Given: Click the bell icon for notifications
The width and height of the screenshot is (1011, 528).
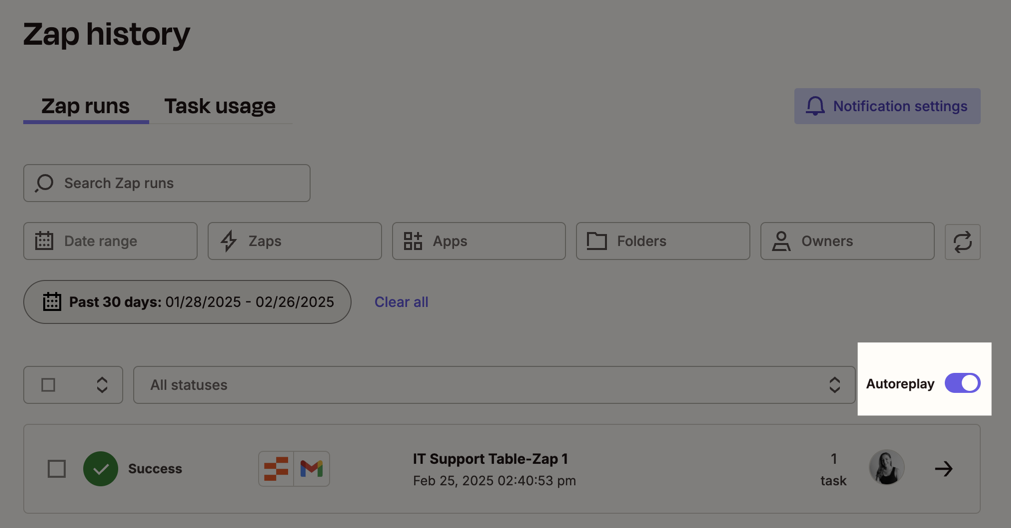Looking at the screenshot, I should point(815,106).
